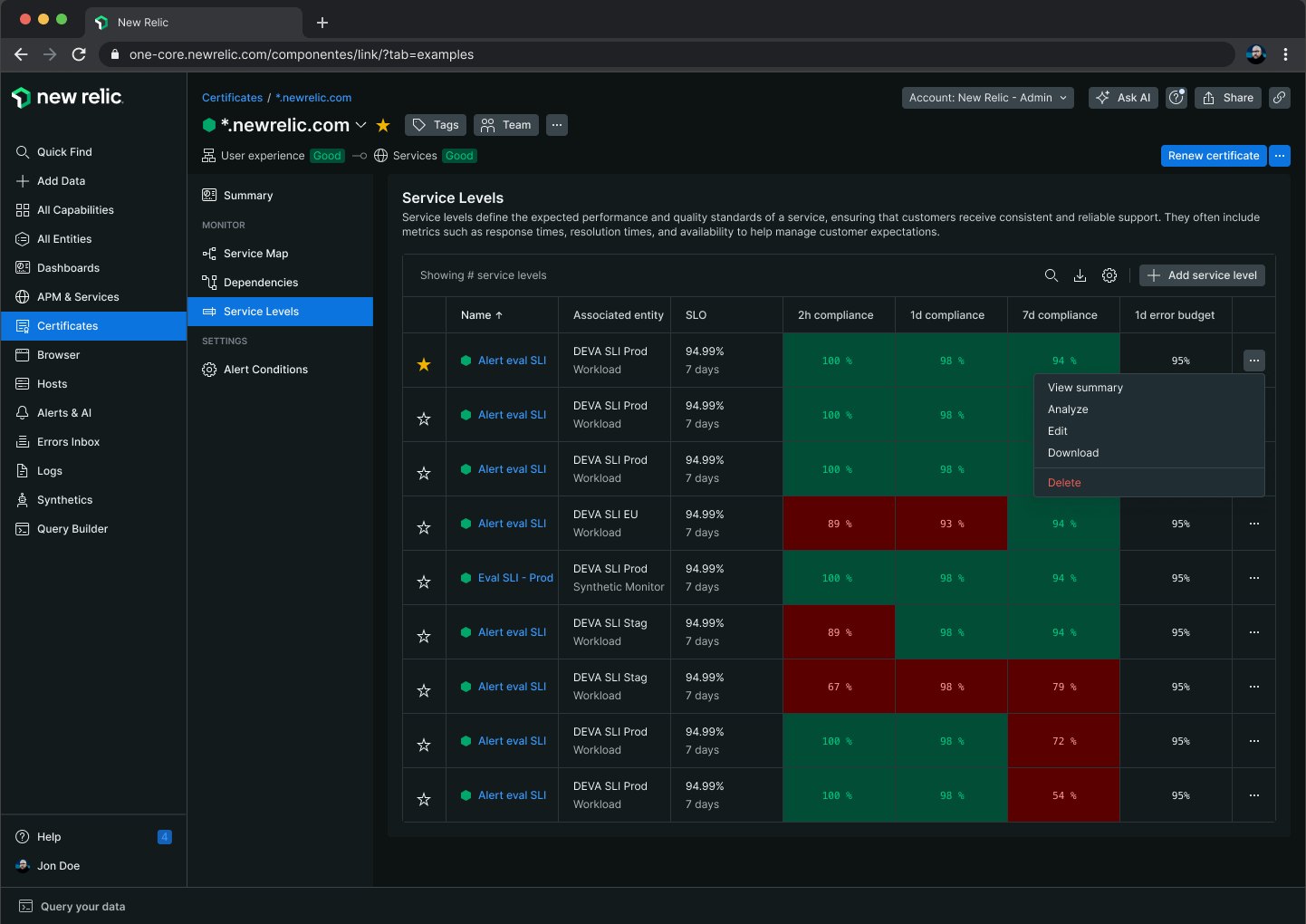Open the help icon next to Ask AI
The width and height of the screenshot is (1306, 924).
click(1176, 98)
